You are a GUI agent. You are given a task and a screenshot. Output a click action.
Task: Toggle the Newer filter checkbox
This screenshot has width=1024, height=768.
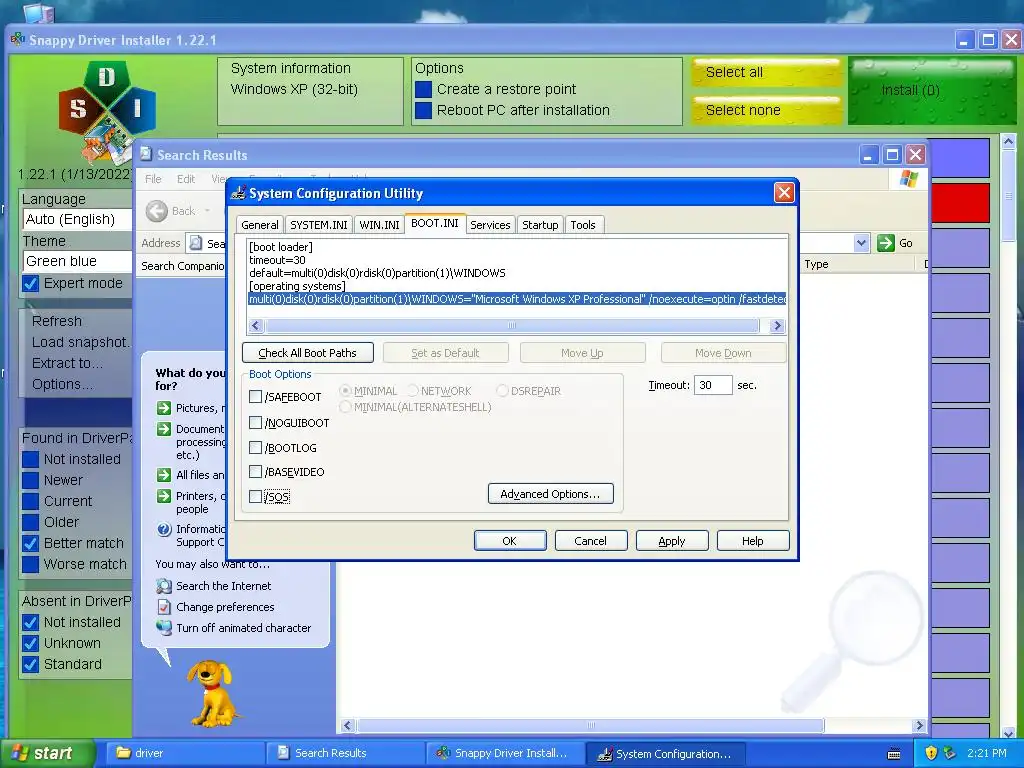[x=30, y=480]
